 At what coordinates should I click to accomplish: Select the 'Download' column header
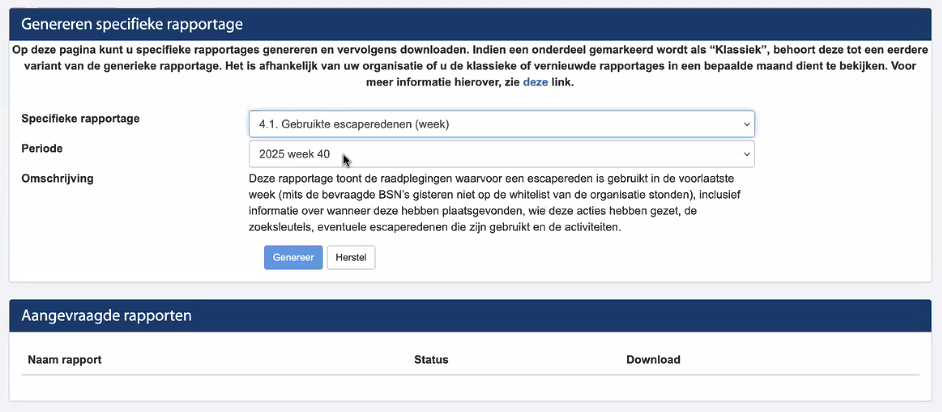pyautogui.click(x=653, y=360)
